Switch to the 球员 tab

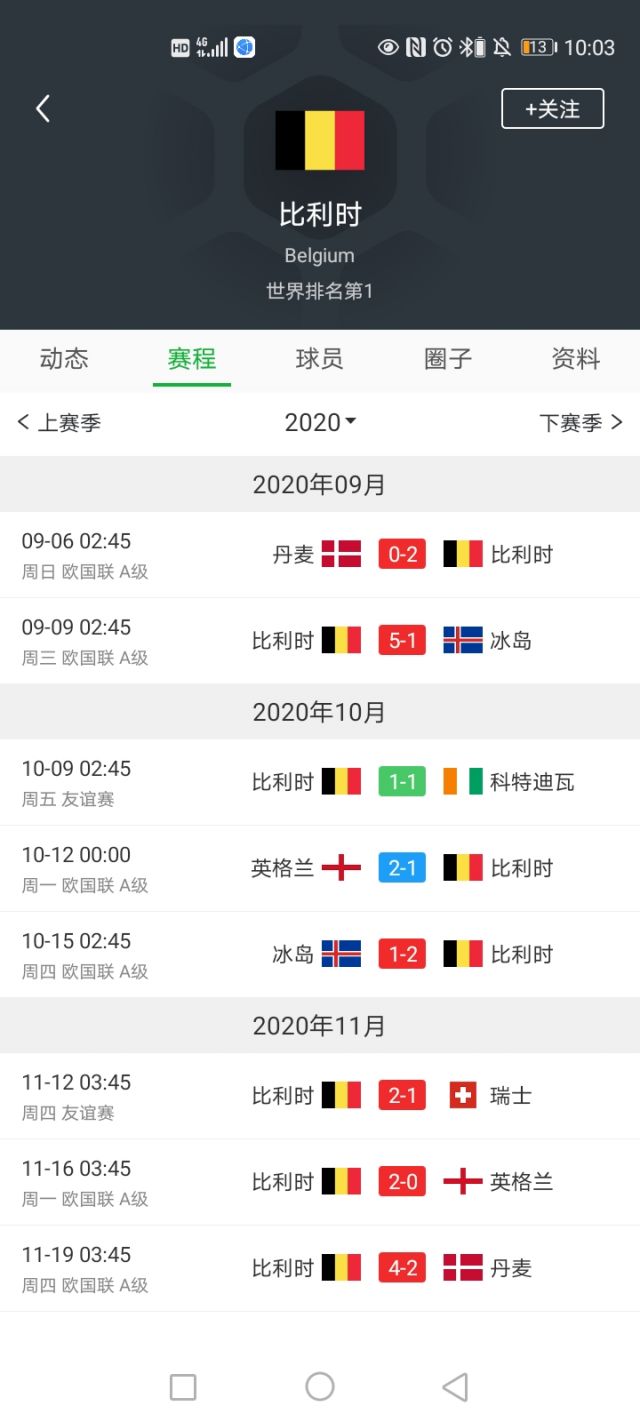319,360
